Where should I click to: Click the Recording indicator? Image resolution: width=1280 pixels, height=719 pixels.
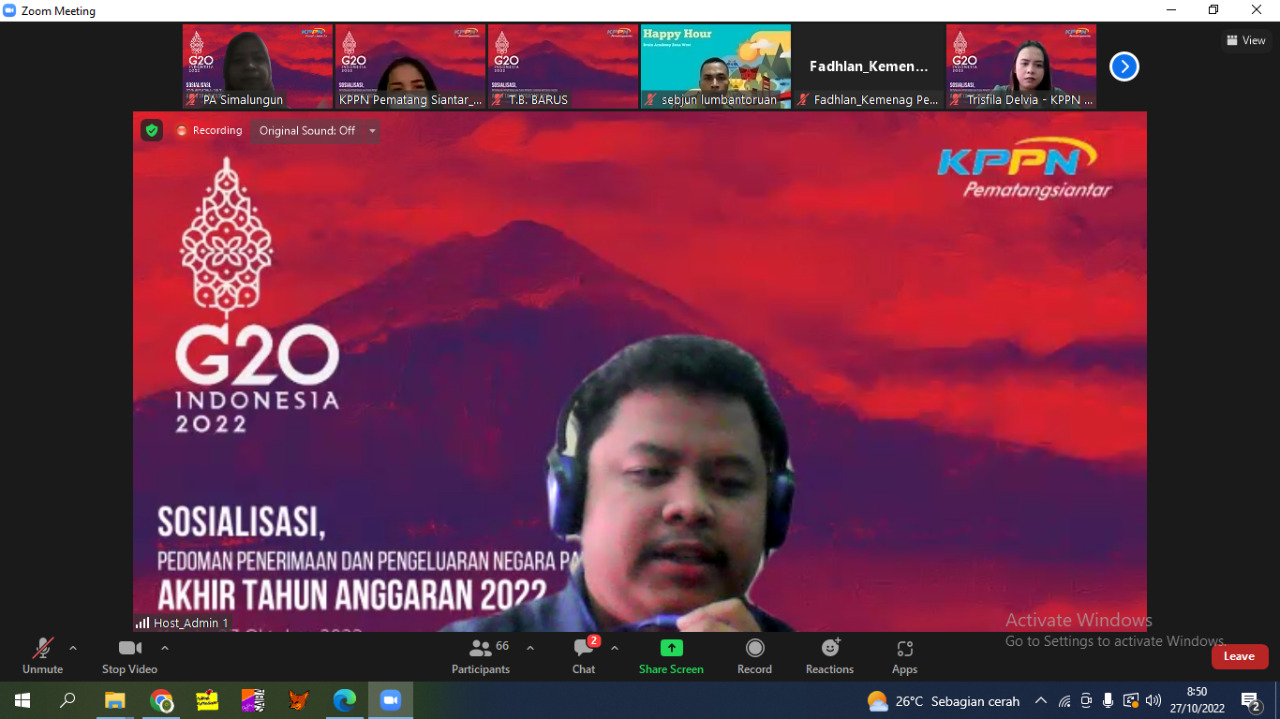[209, 130]
